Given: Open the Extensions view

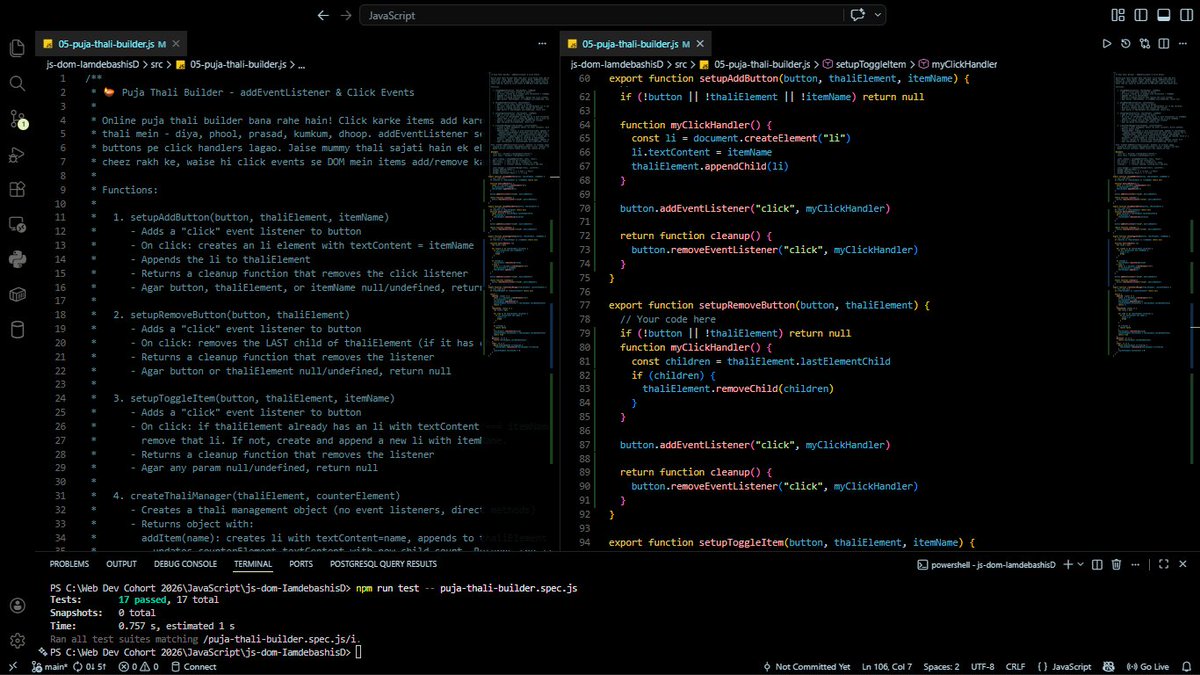Looking at the screenshot, I should pos(16,189).
